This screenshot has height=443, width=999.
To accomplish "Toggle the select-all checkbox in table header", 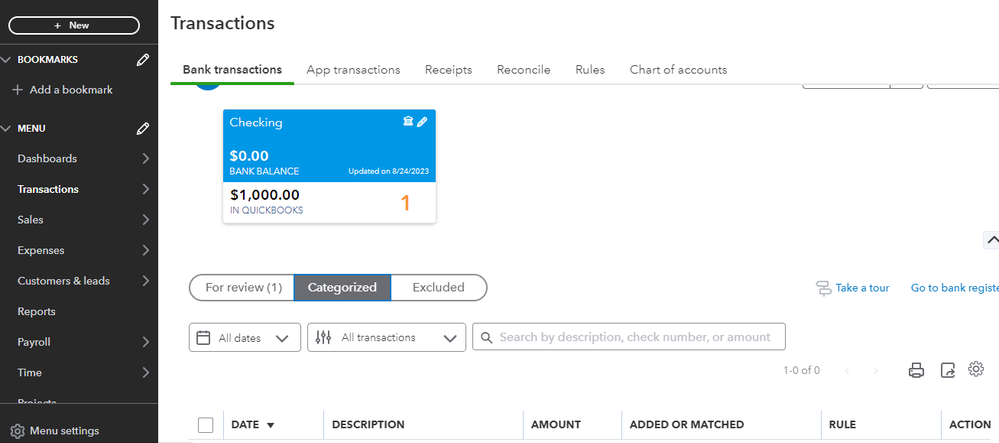I will coord(206,425).
